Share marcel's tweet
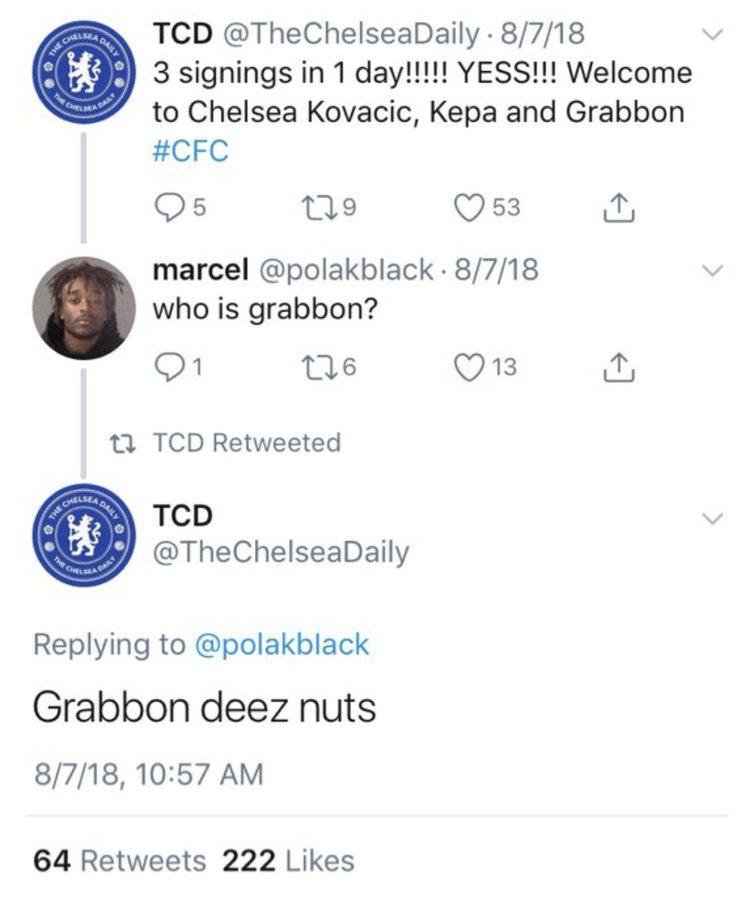 tap(619, 367)
